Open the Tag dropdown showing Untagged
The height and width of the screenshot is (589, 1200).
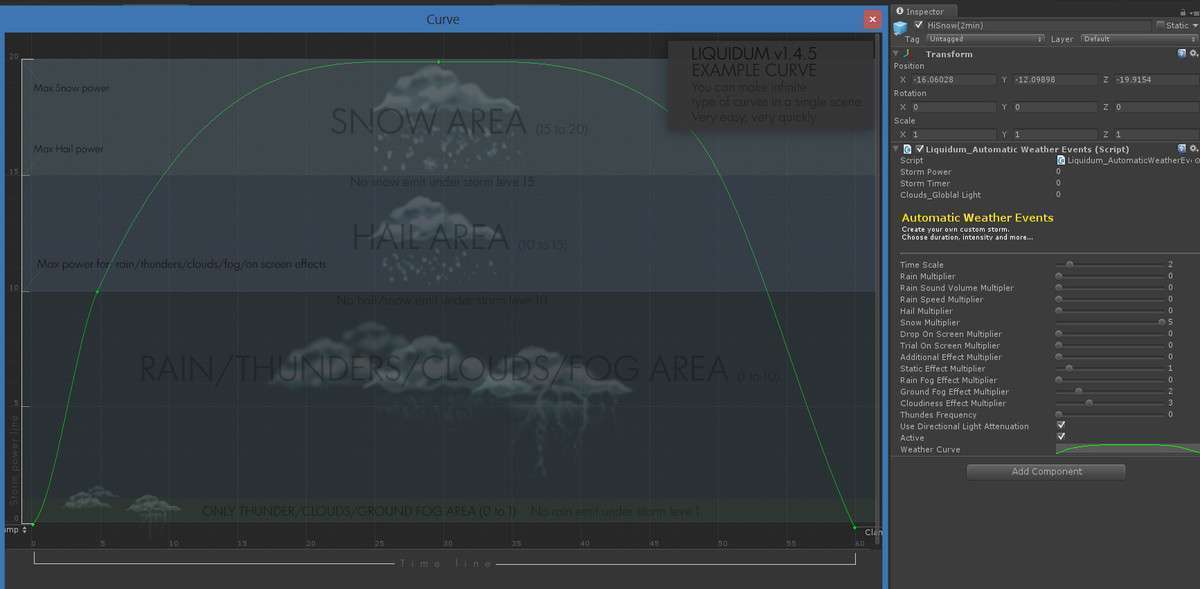(986, 39)
